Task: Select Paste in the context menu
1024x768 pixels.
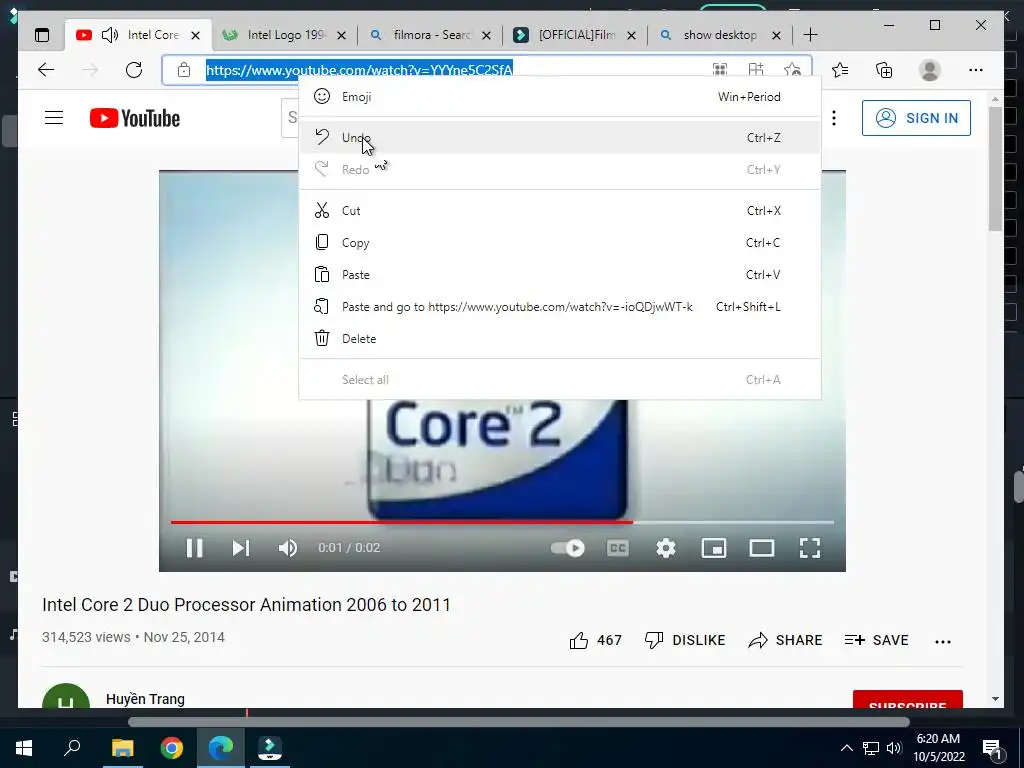Action: click(560, 274)
